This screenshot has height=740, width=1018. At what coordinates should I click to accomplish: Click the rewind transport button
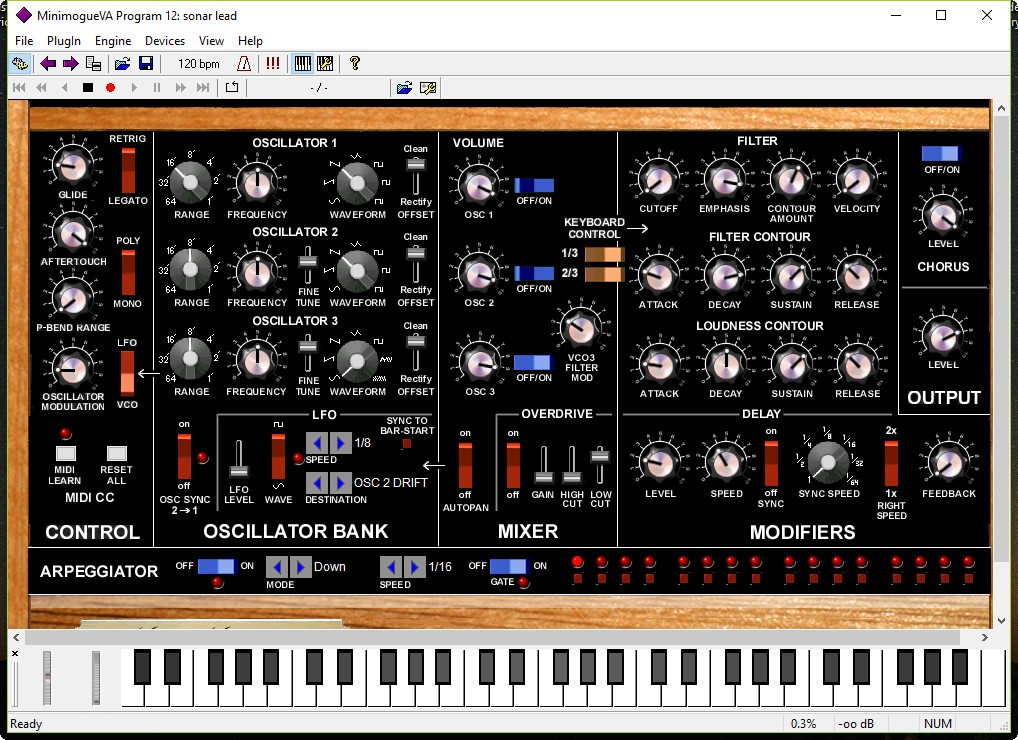(x=42, y=88)
